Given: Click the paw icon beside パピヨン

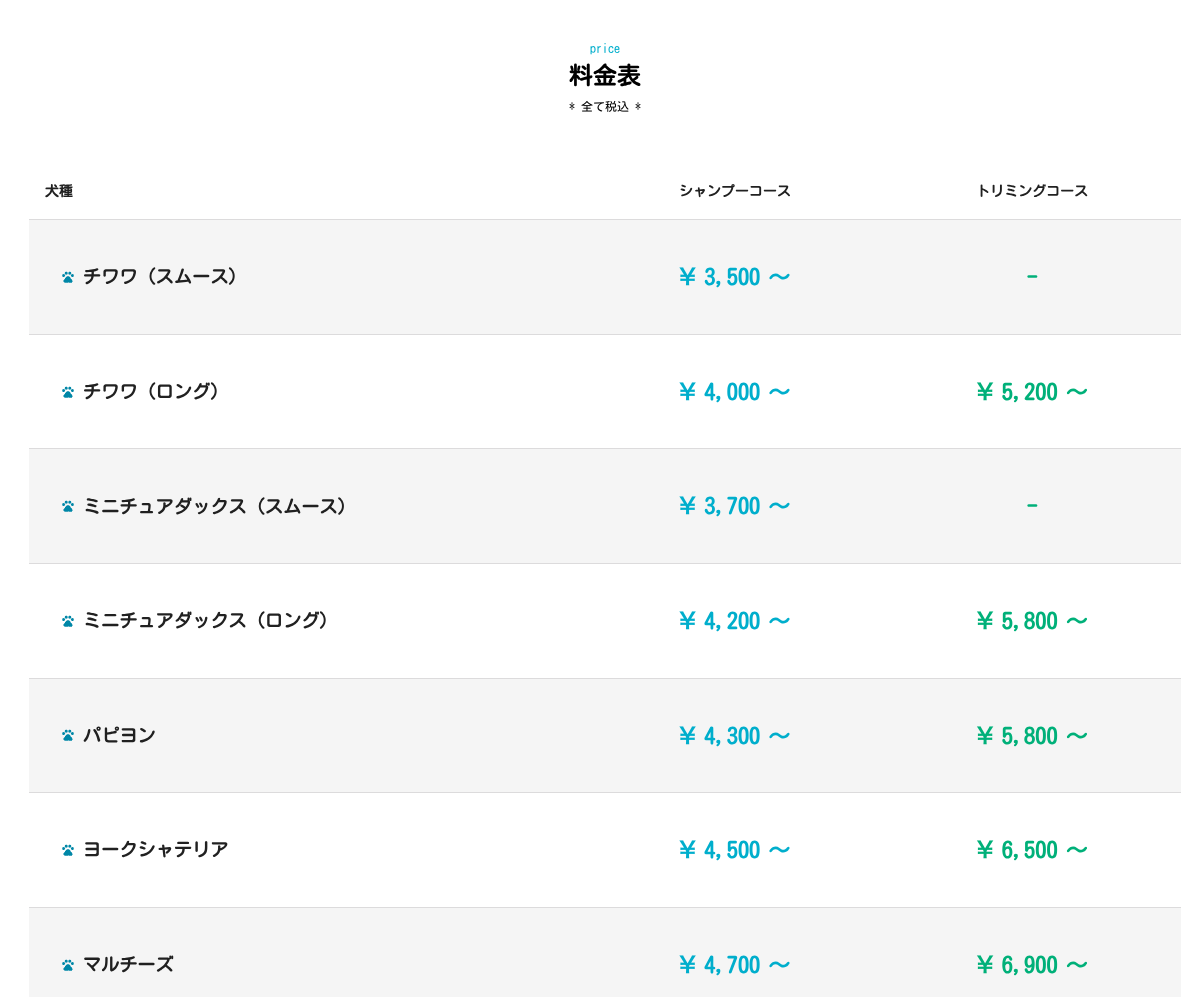Looking at the screenshot, I should click(68, 736).
